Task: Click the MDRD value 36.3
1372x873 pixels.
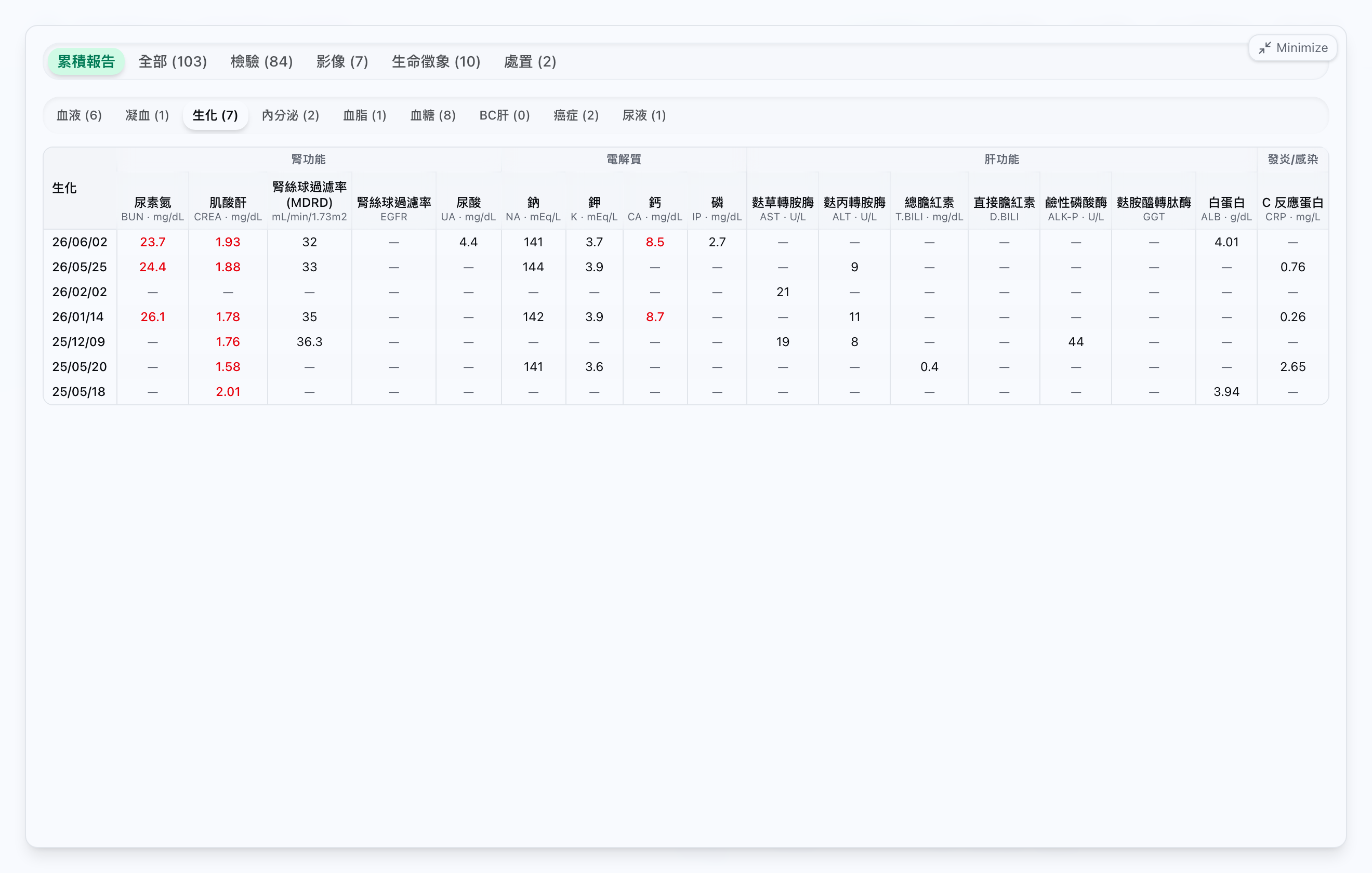Action: pyautogui.click(x=309, y=342)
